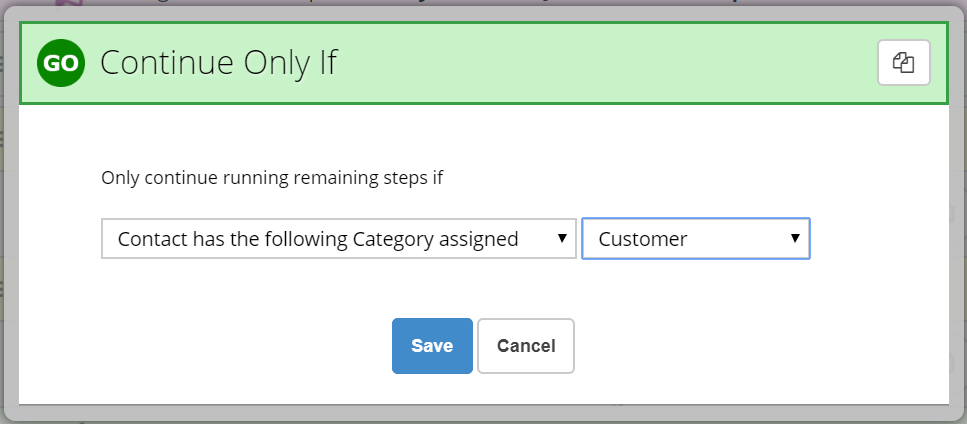Image resolution: width=967 pixels, height=424 pixels.
Task: Click the blank area right of Customer dropdown
Action: [879, 238]
